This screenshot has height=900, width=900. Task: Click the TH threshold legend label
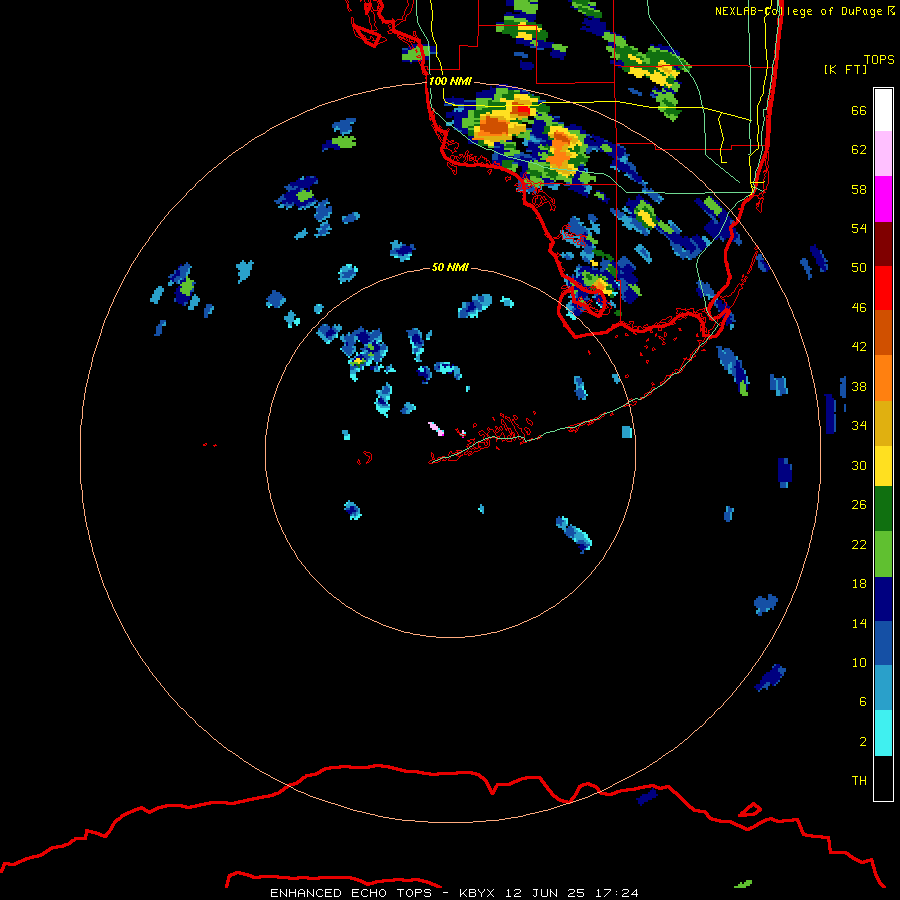pyautogui.click(x=859, y=781)
